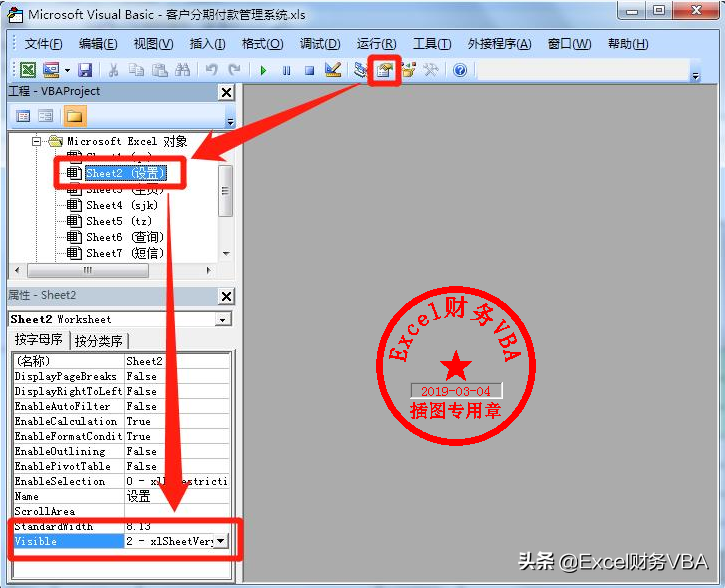Click the Break pause icon
This screenshot has width=725, height=588.
click(287, 71)
